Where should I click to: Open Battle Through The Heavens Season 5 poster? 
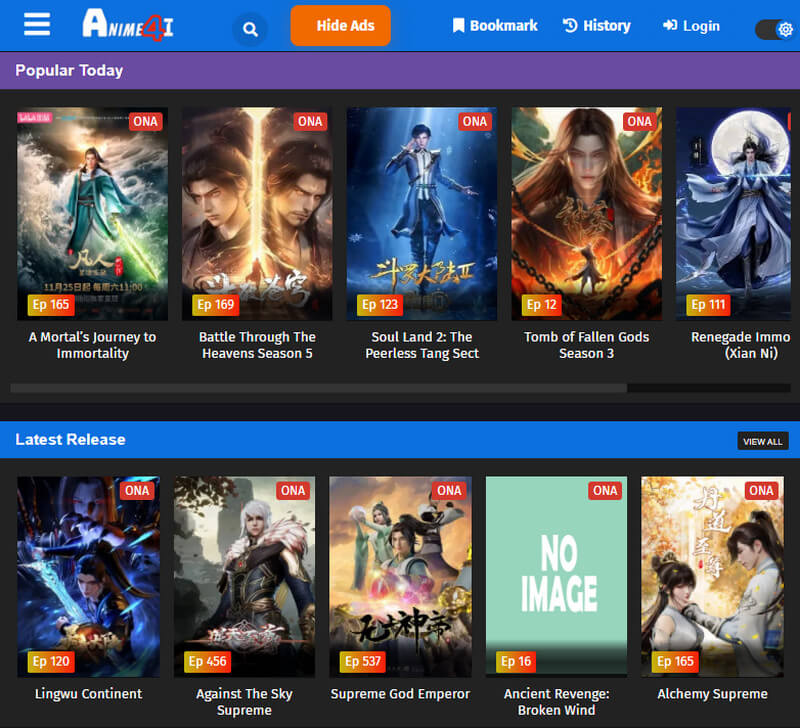click(257, 214)
